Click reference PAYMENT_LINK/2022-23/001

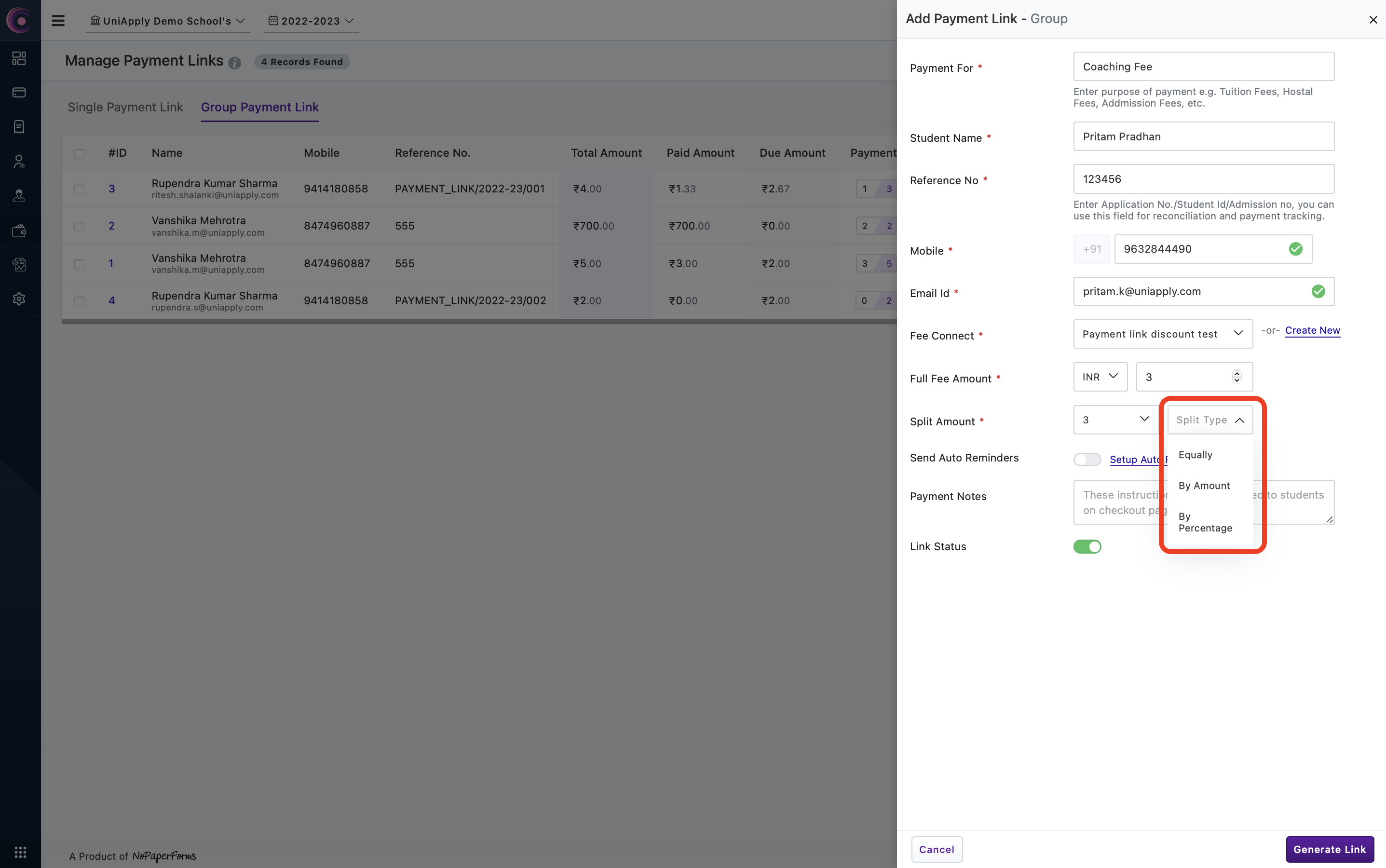(x=470, y=189)
